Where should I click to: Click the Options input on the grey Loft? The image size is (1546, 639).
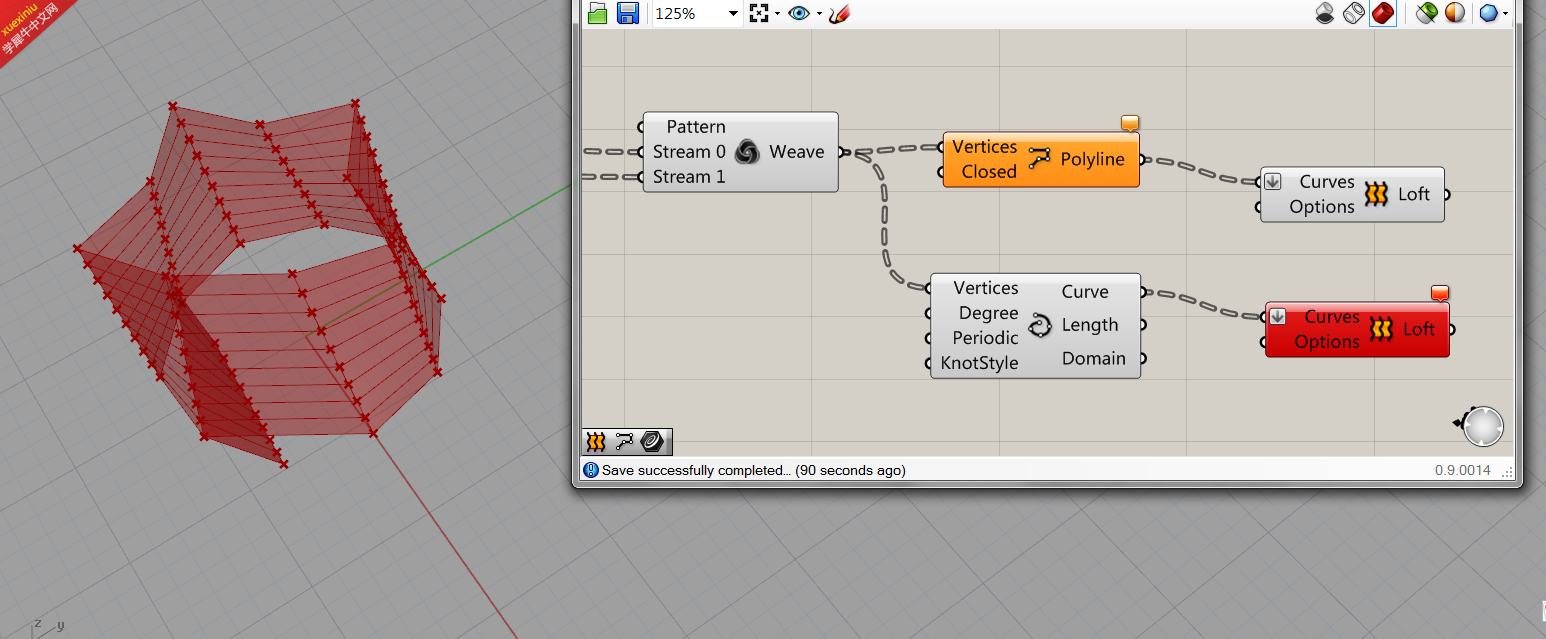1322,207
